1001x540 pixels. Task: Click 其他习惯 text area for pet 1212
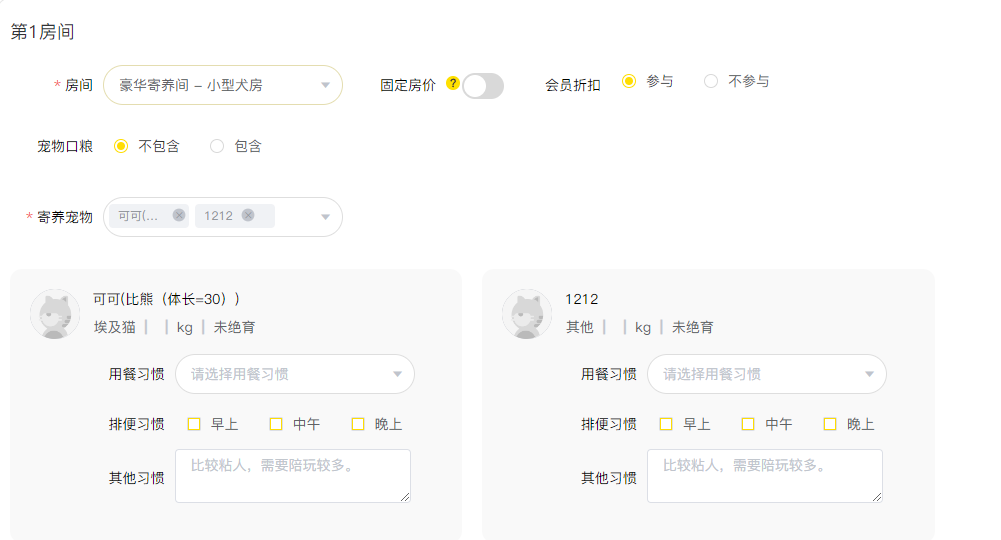point(765,476)
